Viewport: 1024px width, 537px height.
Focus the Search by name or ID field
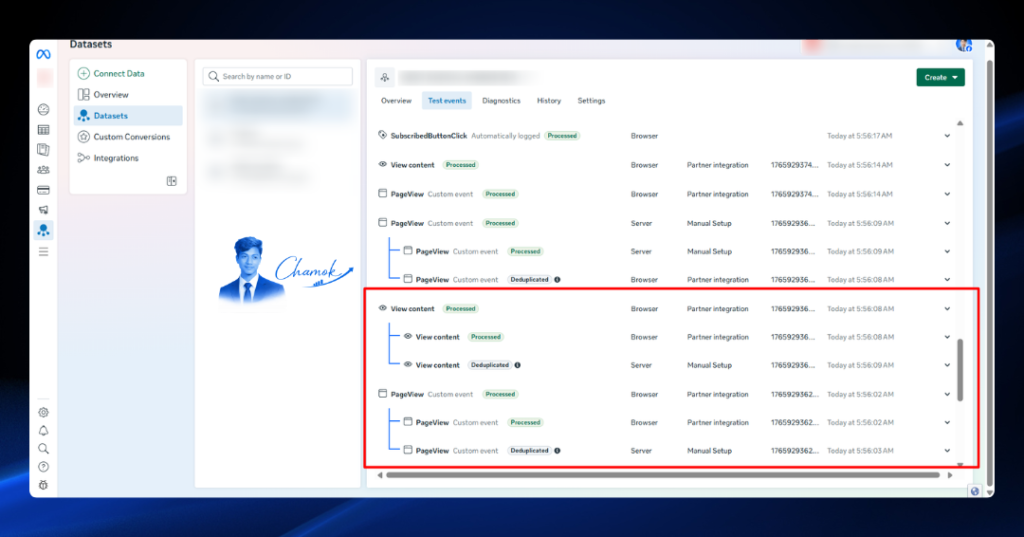tap(278, 76)
